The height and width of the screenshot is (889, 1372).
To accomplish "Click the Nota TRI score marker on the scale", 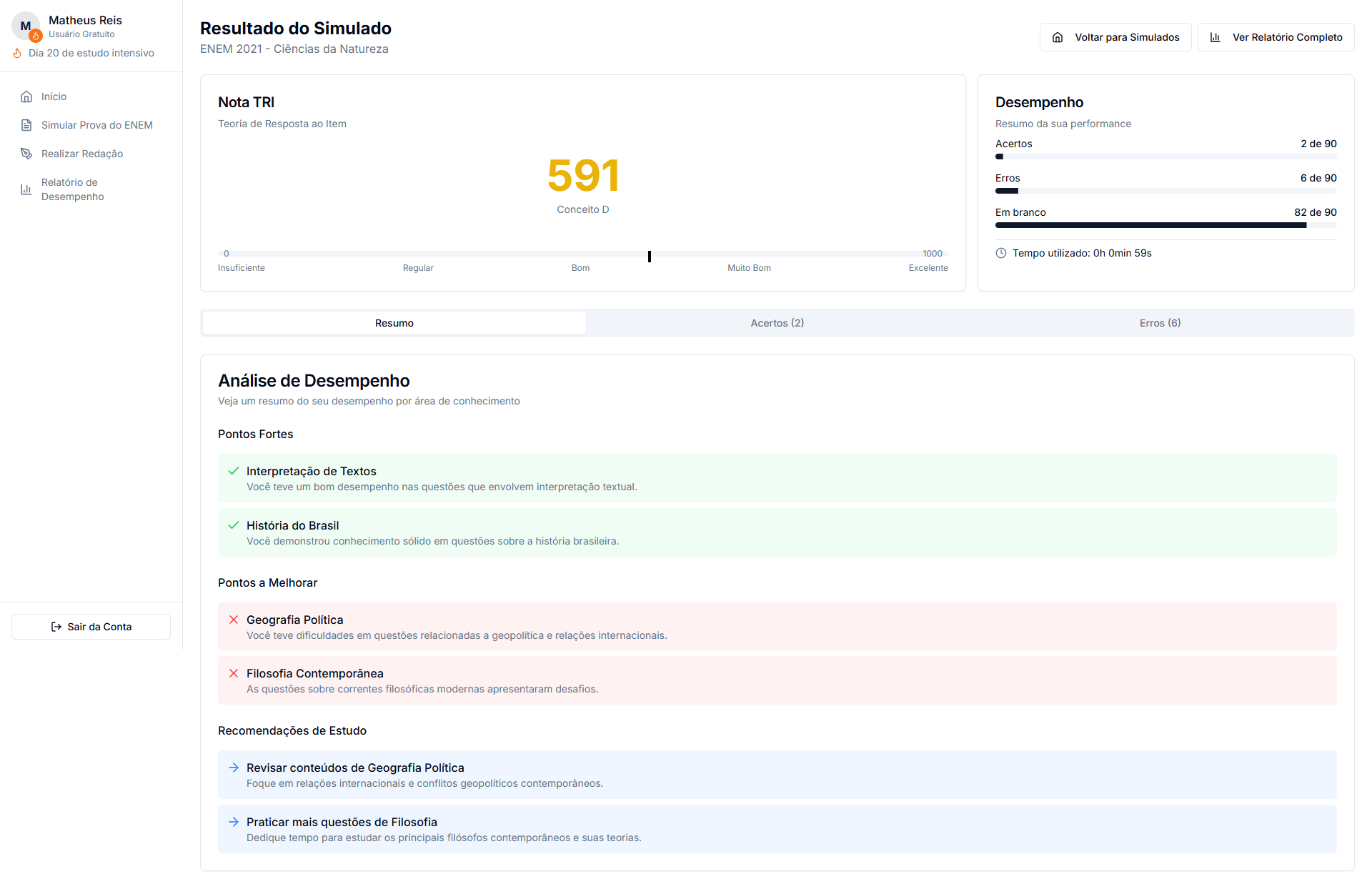I will [x=650, y=257].
